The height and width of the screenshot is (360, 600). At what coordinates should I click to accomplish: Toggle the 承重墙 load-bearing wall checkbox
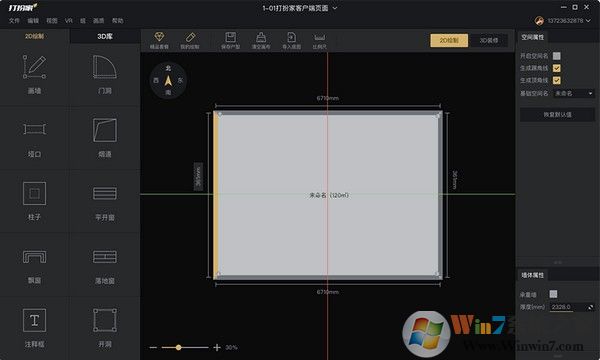553,294
